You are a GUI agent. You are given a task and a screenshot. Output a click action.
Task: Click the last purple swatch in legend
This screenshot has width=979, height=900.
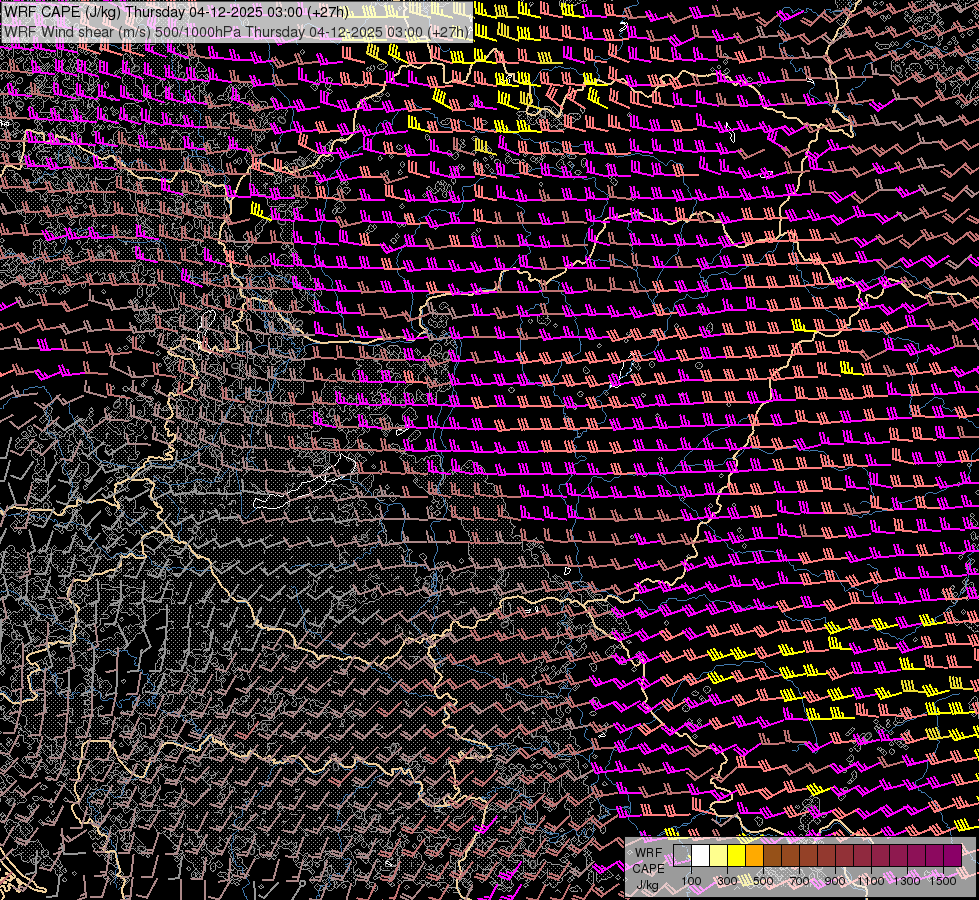(952, 856)
